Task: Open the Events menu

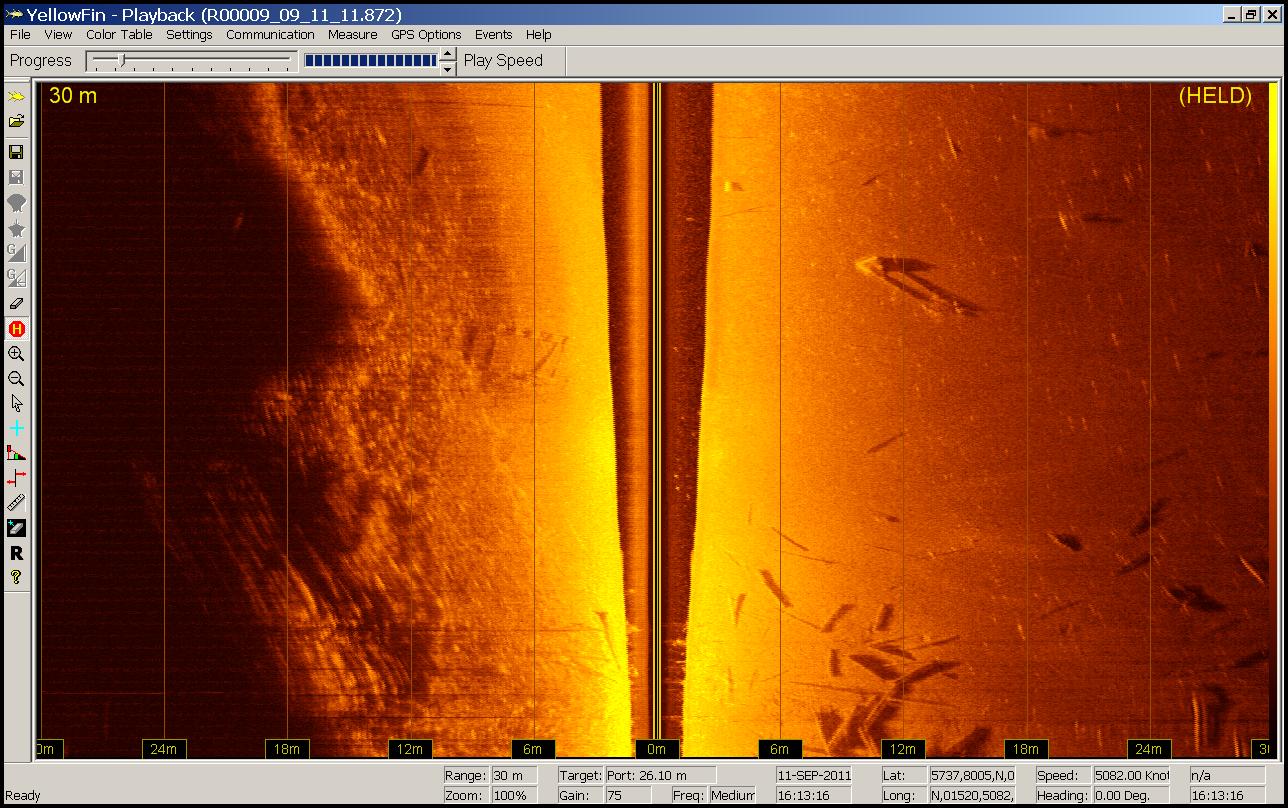Action: point(493,34)
